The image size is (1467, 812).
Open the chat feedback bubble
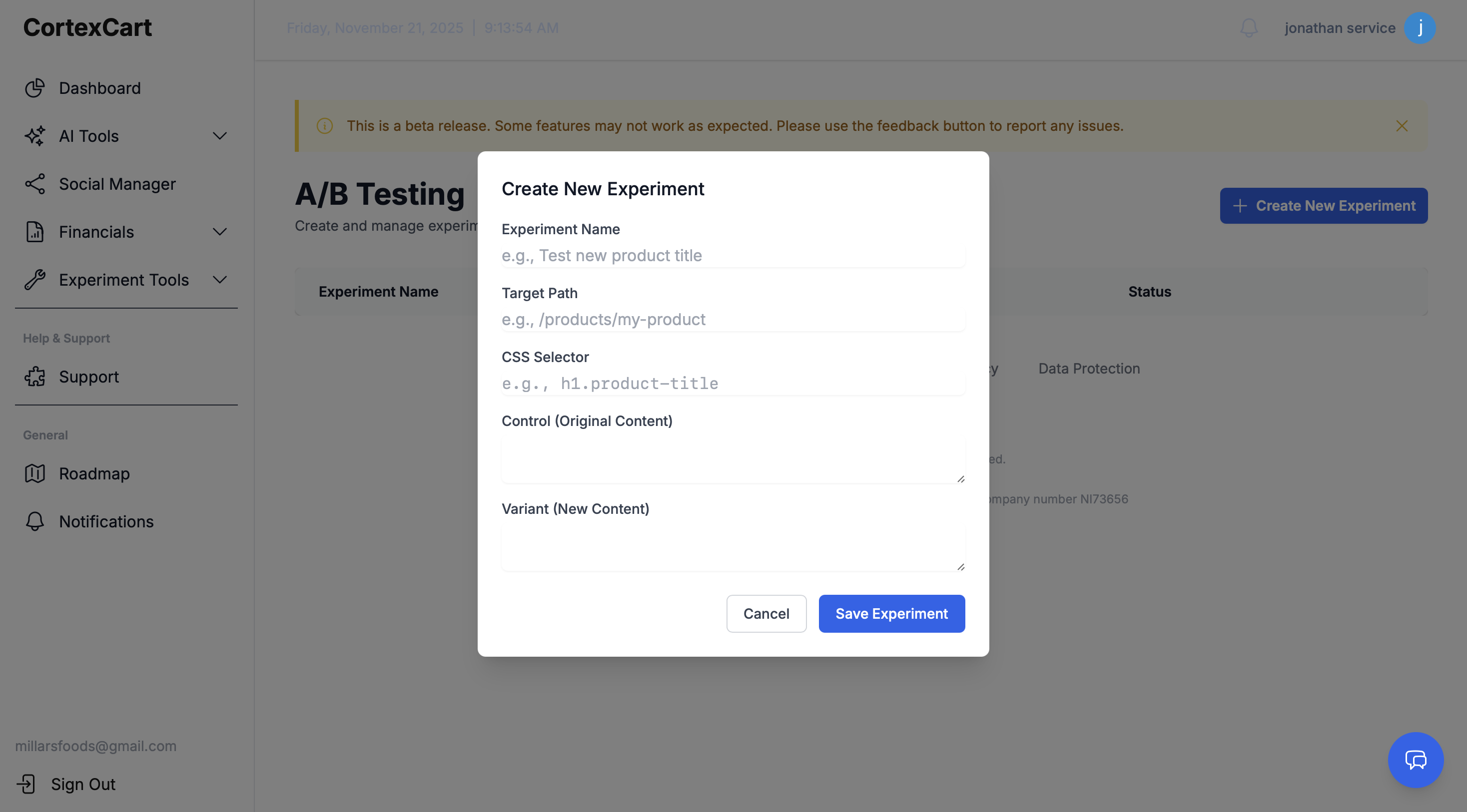coord(1416,760)
